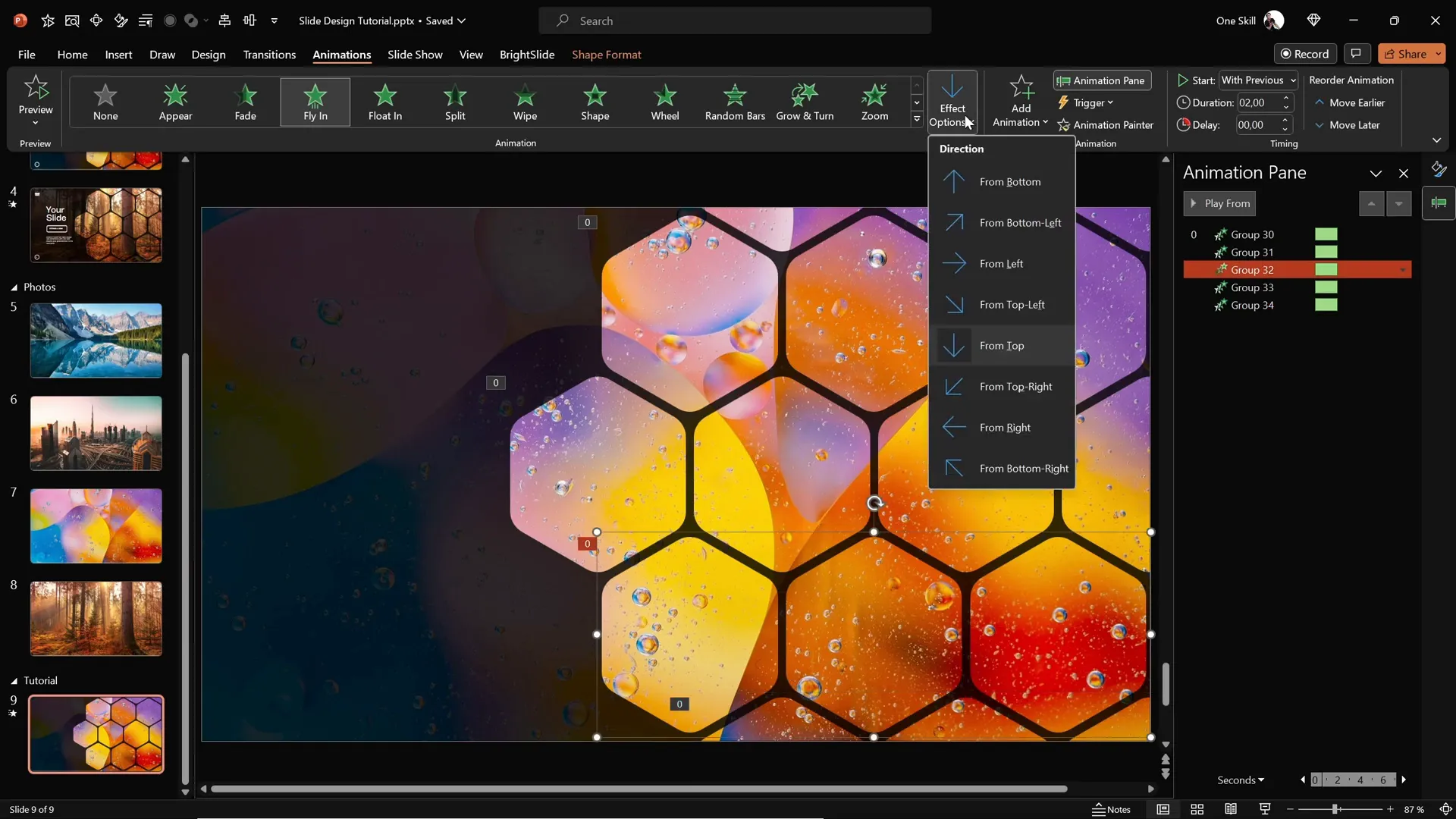Viewport: 1456px width, 819px height.
Task: Choose the Random Bars animation
Action: 734,102
